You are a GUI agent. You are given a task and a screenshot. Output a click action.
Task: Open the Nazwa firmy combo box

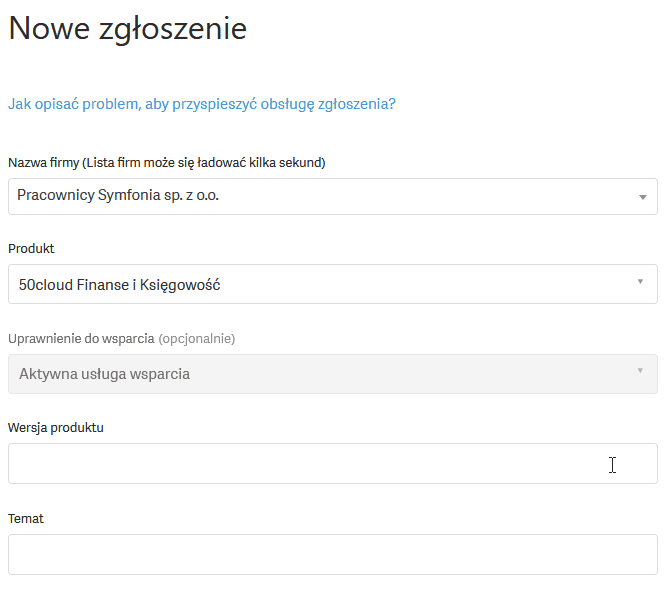click(x=333, y=197)
